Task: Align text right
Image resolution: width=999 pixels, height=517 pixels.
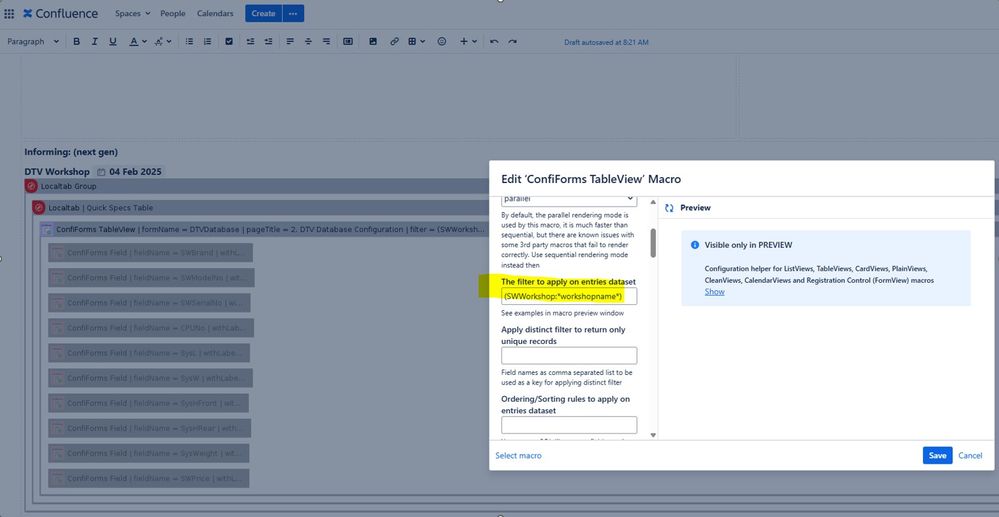Action: [x=326, y=41]
